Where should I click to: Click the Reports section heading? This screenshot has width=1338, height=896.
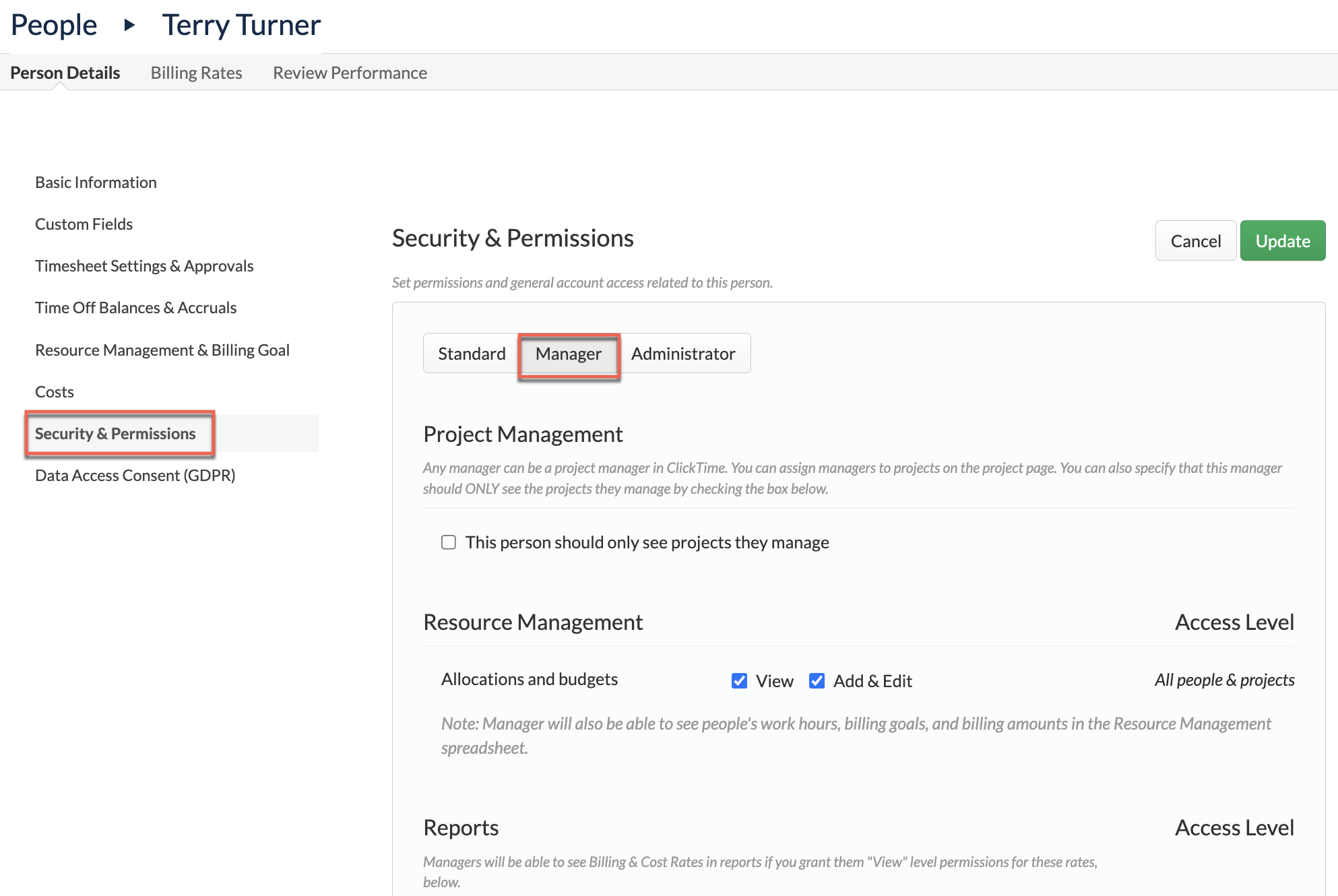click(x=461, y=828)
